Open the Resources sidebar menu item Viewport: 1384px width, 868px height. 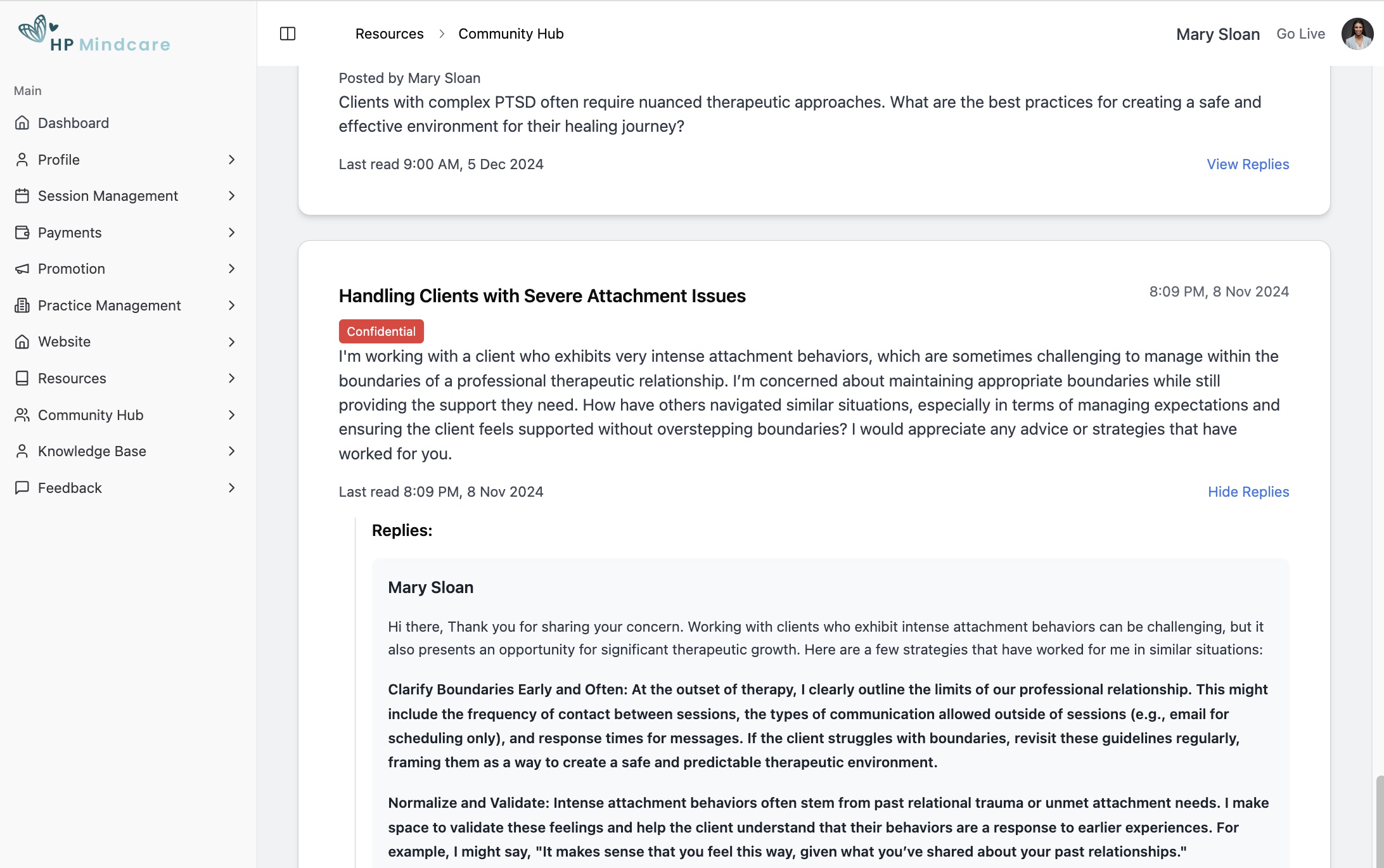pyautogui.click(x=72, y=378)
